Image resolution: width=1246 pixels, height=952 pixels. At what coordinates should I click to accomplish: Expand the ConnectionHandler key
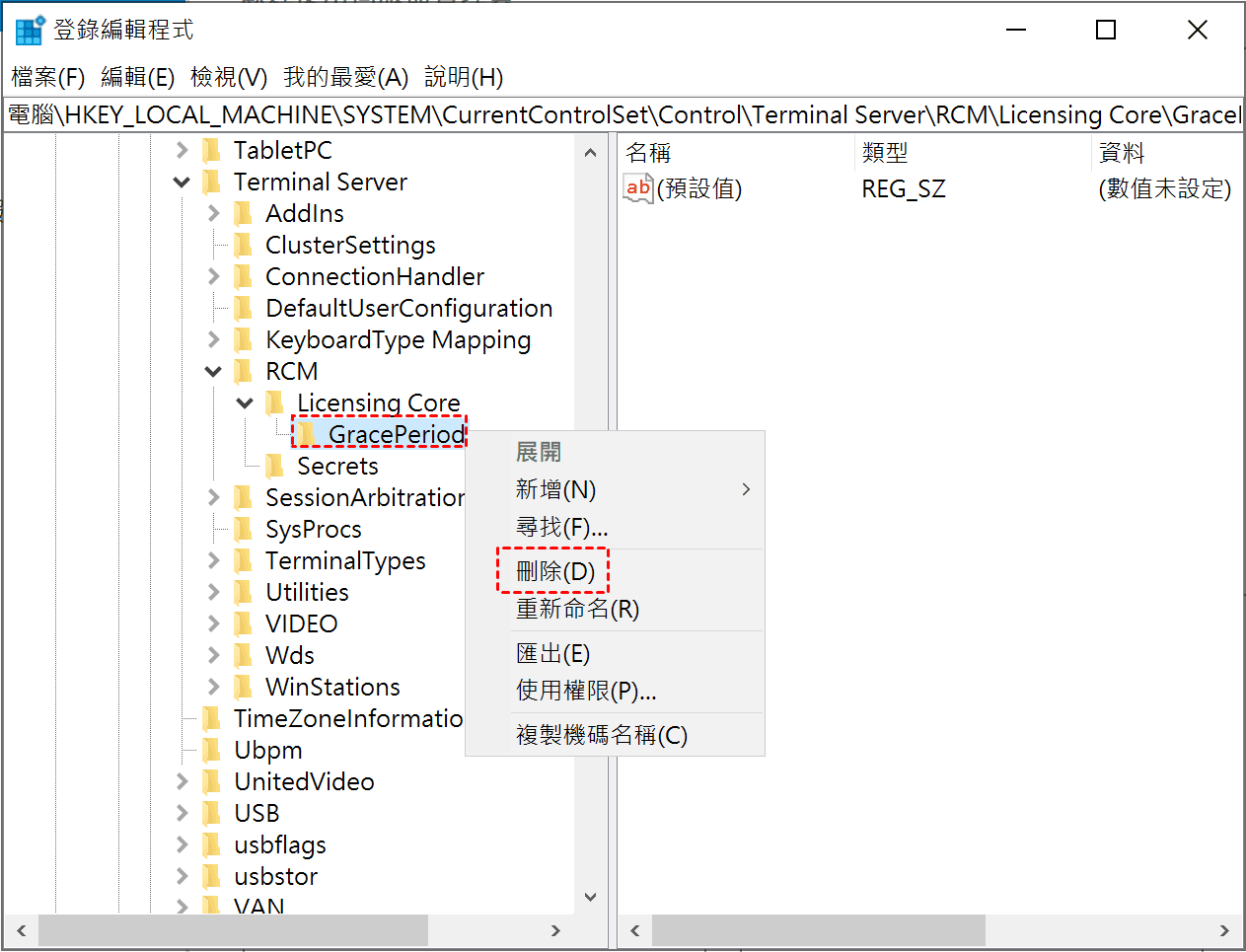pos(213,276)
